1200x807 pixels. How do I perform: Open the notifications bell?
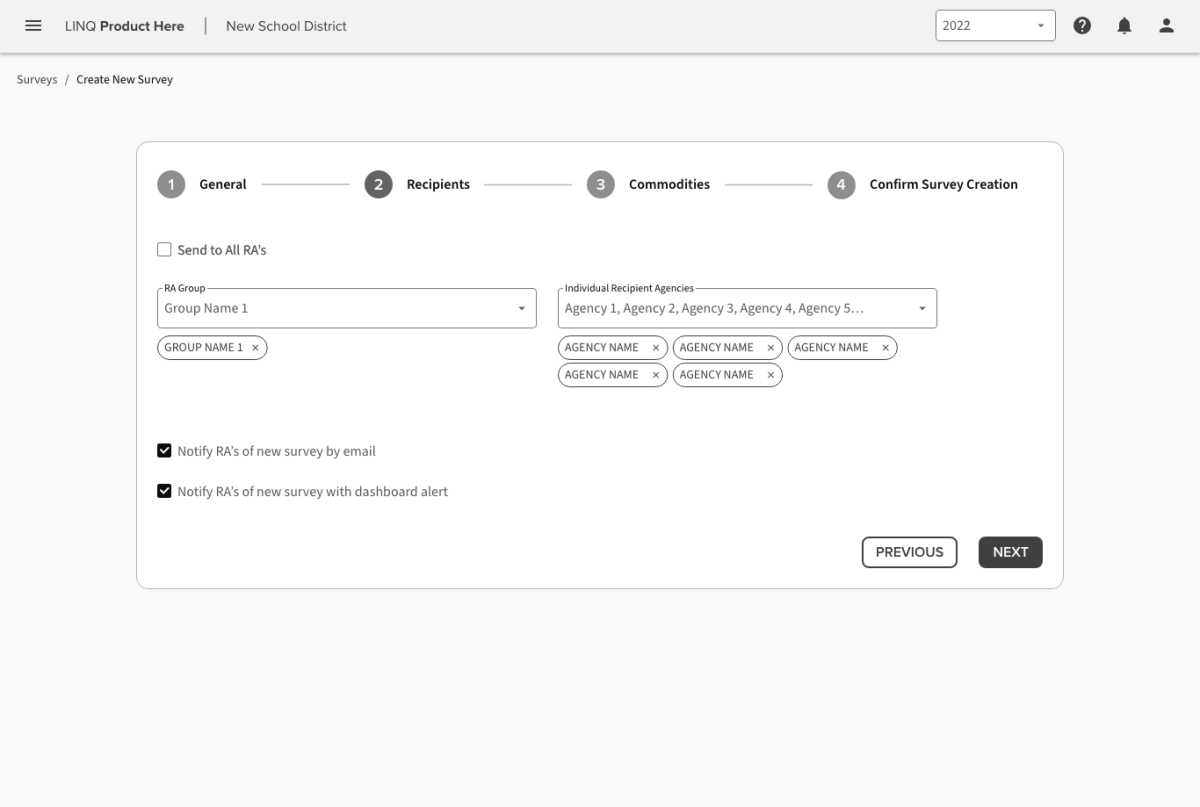1124,26
